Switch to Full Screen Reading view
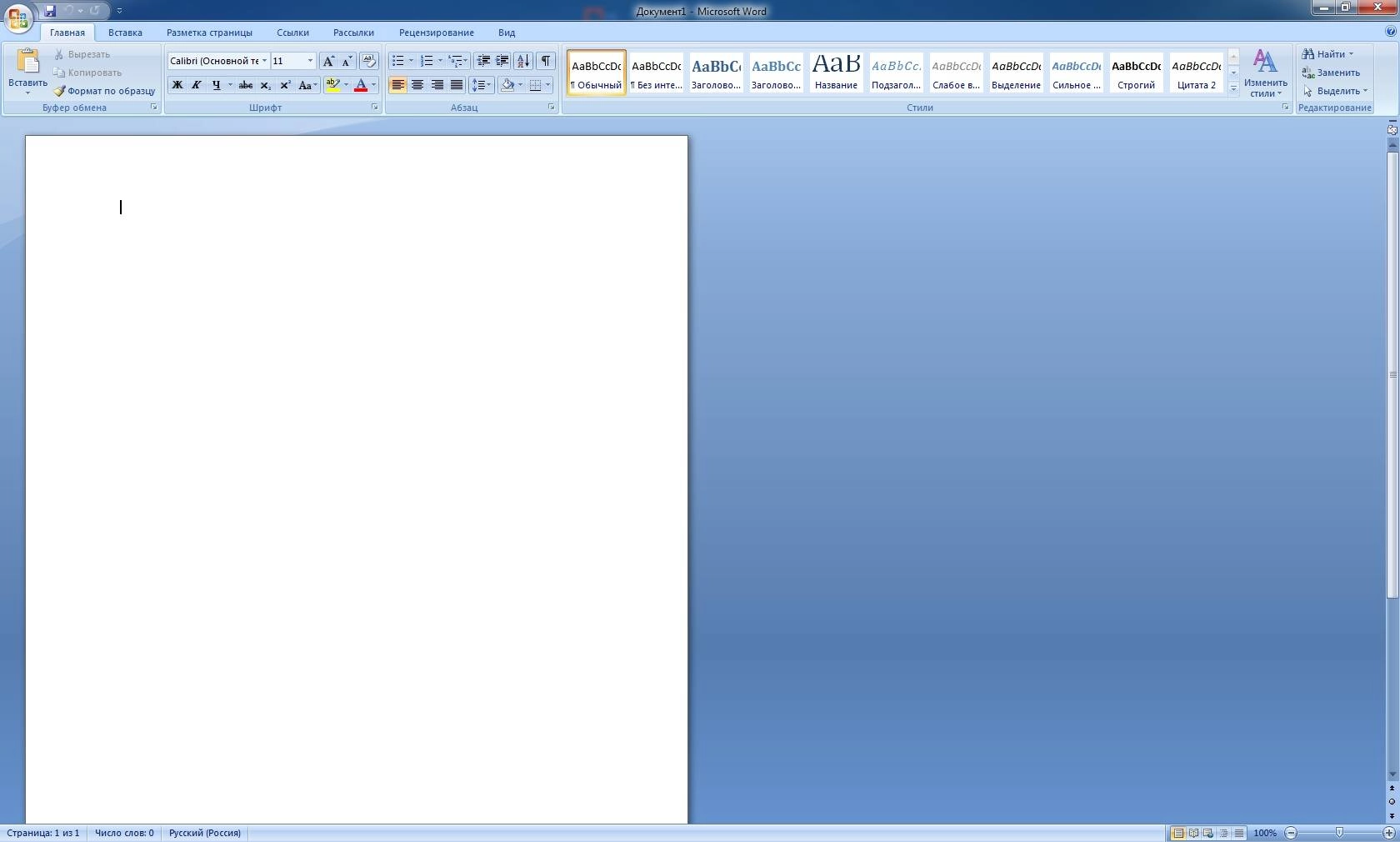 coord(1193,833)
